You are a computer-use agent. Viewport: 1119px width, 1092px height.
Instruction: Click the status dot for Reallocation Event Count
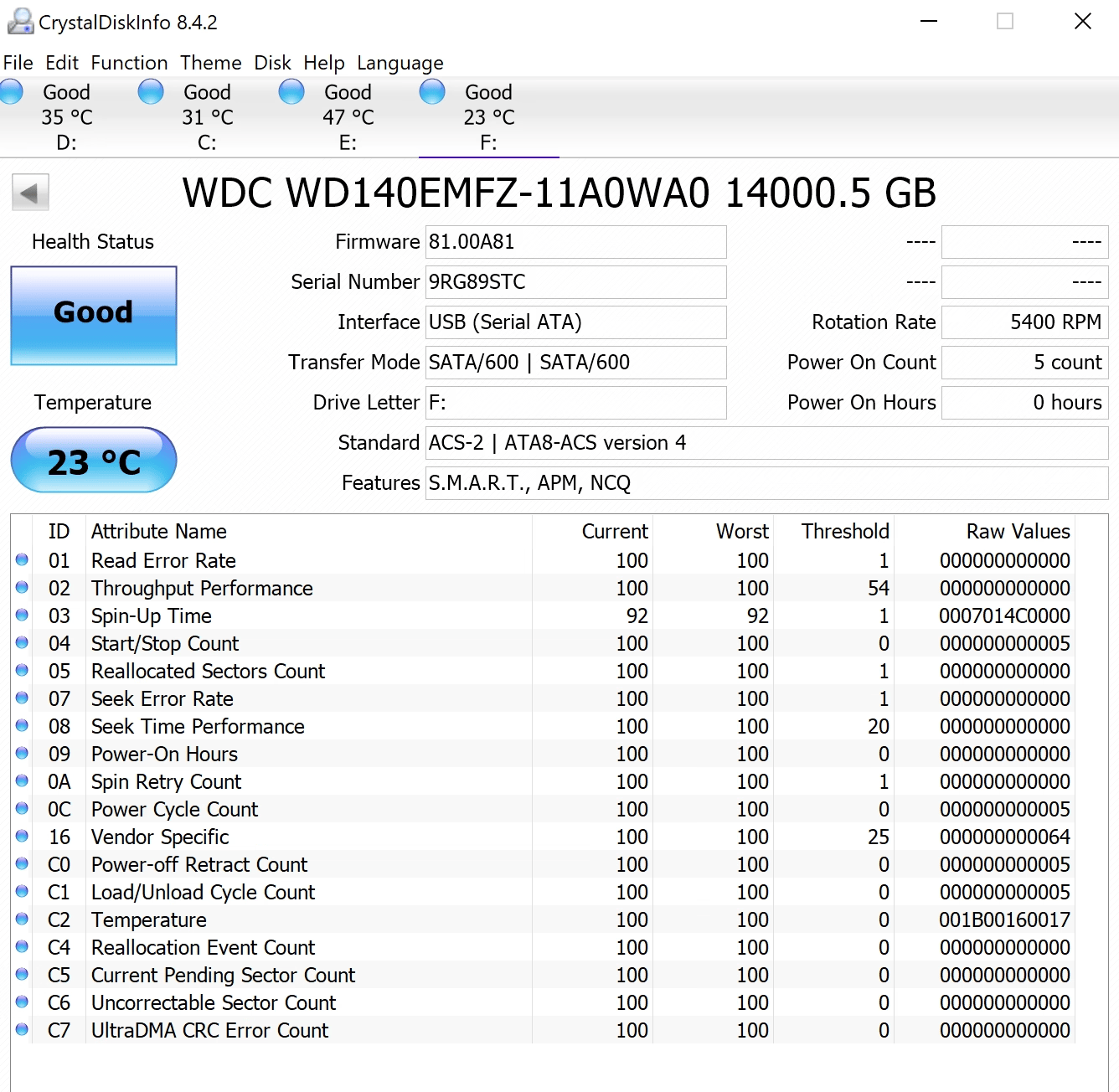coord(22,946)
